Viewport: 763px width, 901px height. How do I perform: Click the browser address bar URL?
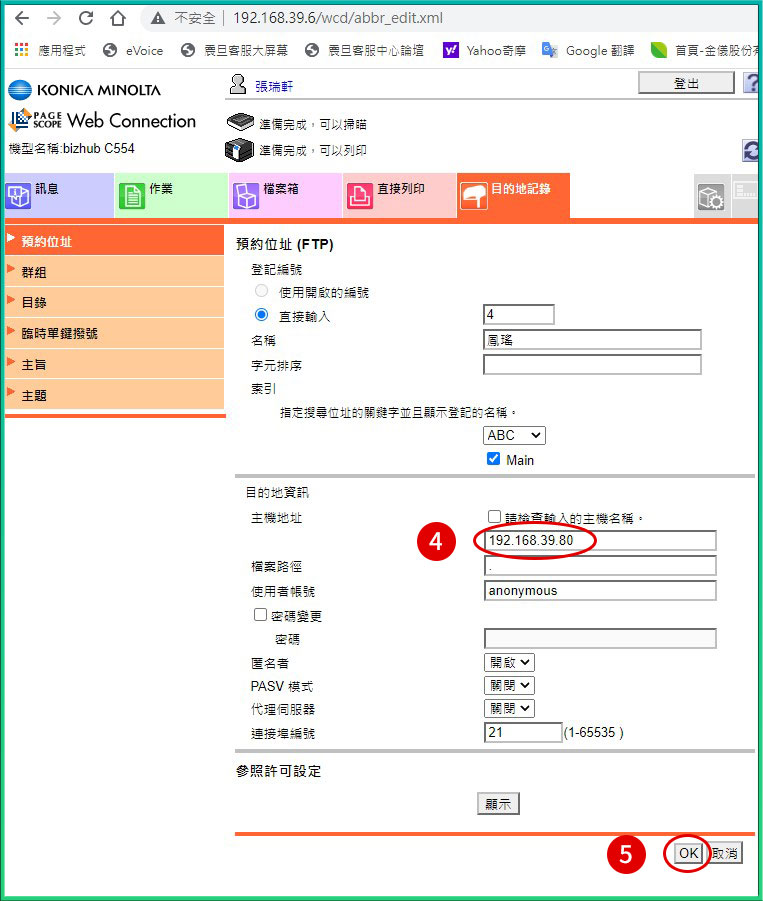[x=338, y=18]
